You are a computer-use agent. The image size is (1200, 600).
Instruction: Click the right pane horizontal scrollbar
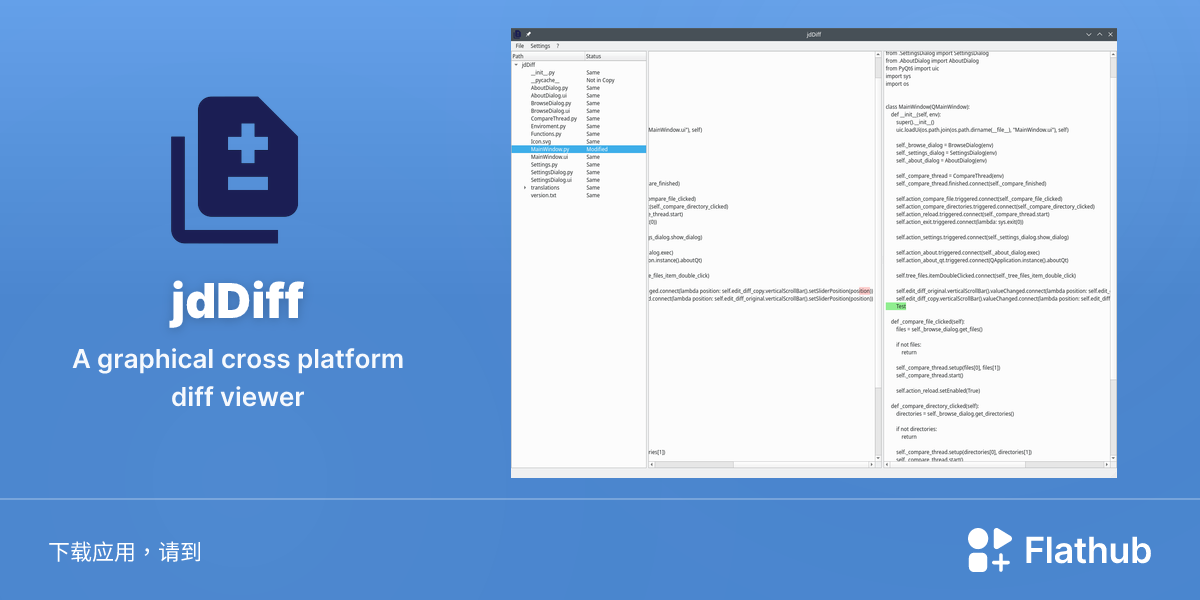click(997, 464)
